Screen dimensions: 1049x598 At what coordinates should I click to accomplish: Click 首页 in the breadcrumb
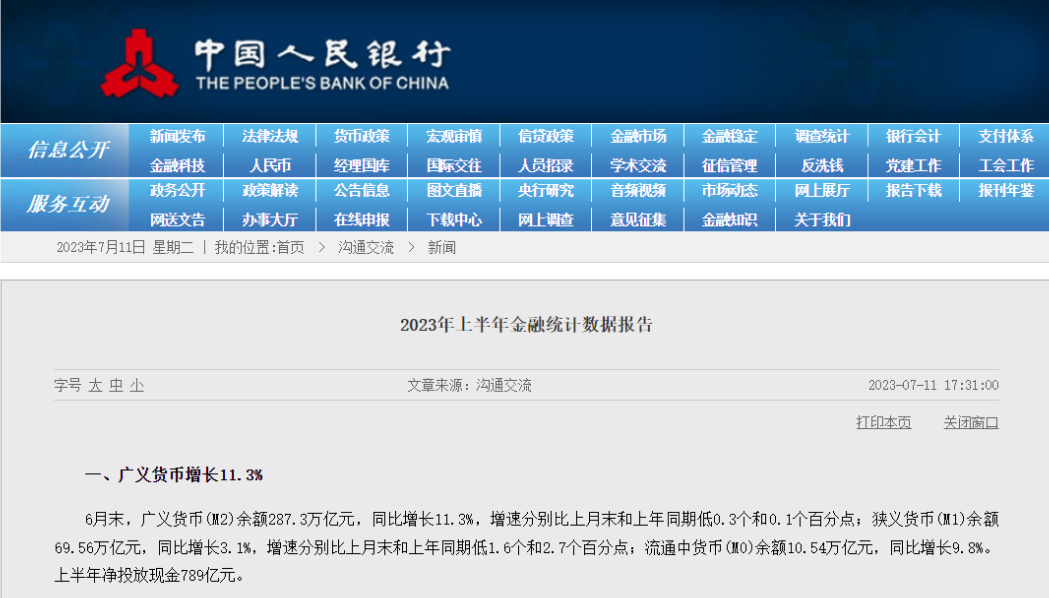pyautogui.click(x=290, y=247)
